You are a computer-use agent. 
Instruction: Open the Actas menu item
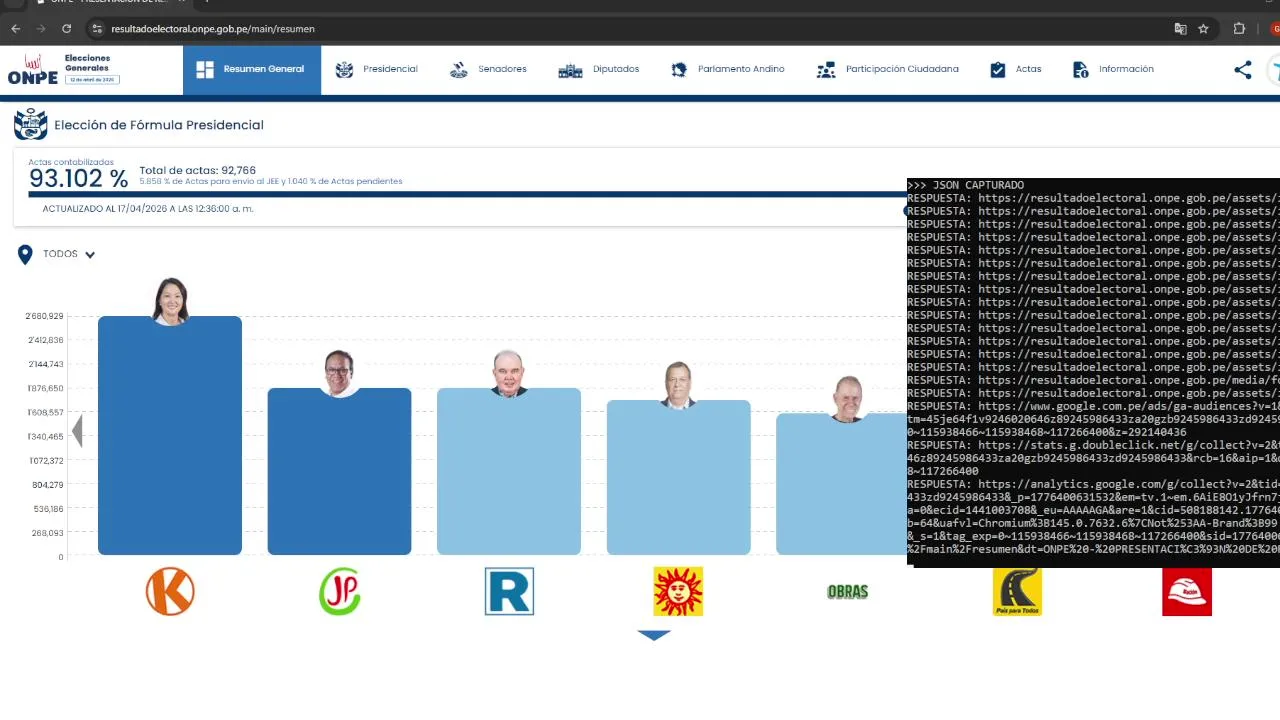point(1015,70)
